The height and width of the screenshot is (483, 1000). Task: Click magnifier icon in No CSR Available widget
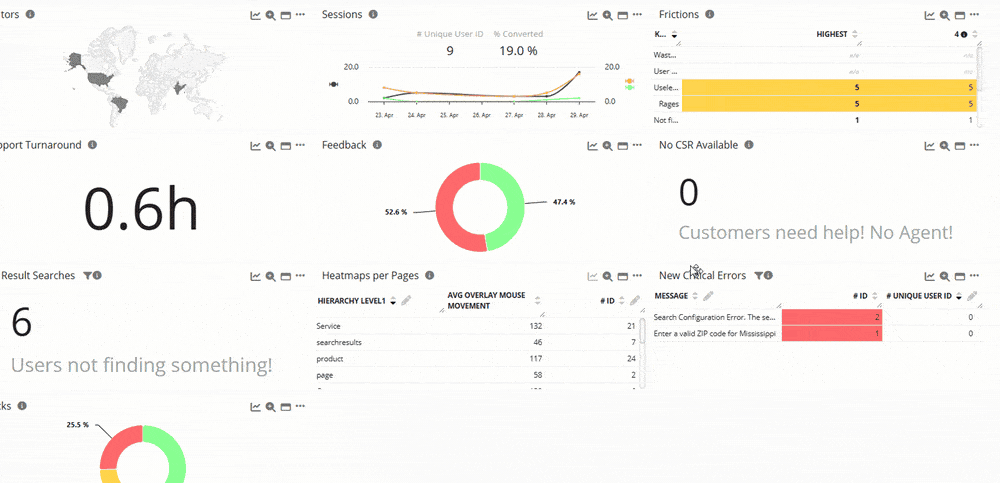tap(945, 146)
